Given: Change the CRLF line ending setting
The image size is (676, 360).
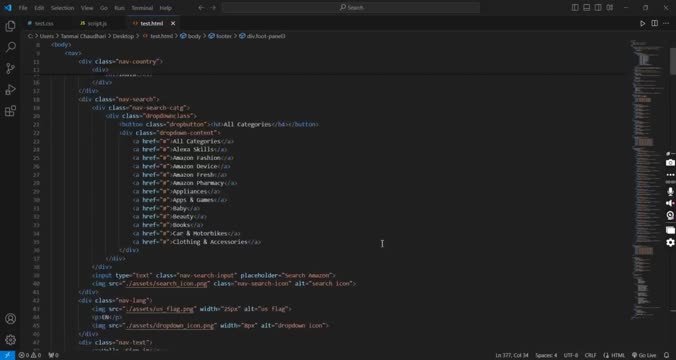Looking at the screenshot, I should pos(591,355).
